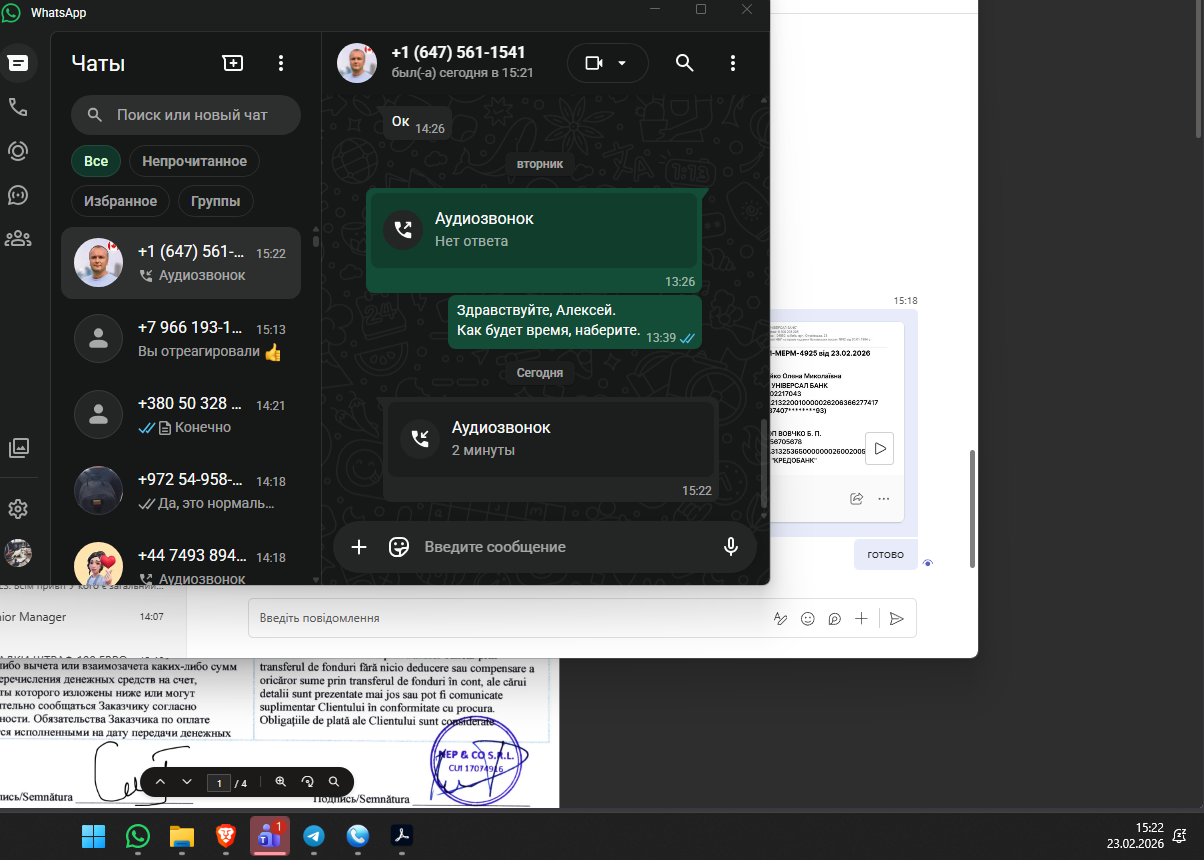Open File Explorer from the taskbar
This screenshot has height=860, width=1204.
pos(181,836)
